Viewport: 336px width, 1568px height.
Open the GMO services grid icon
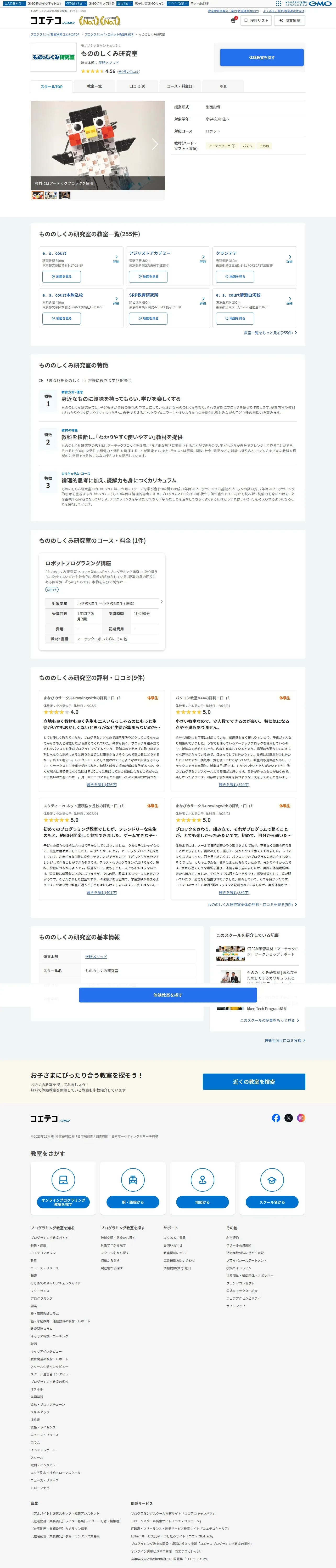279,4
